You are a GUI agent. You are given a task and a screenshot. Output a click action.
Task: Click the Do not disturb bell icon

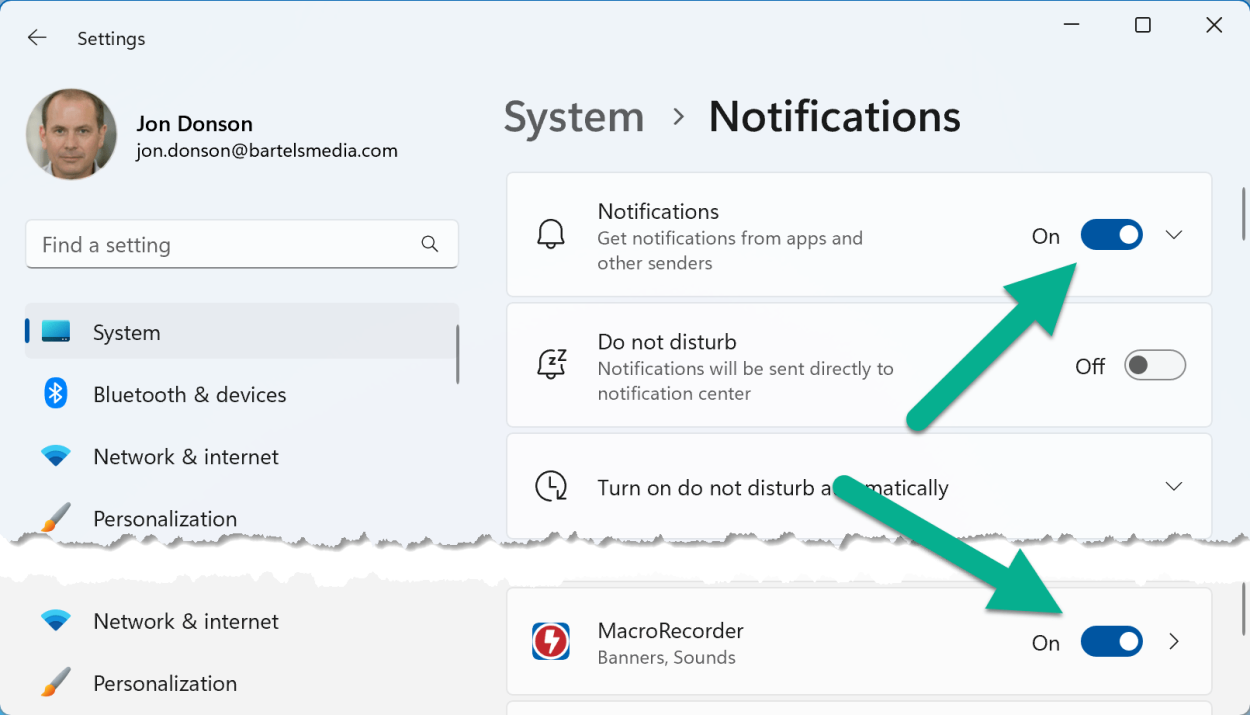(551, 365)
